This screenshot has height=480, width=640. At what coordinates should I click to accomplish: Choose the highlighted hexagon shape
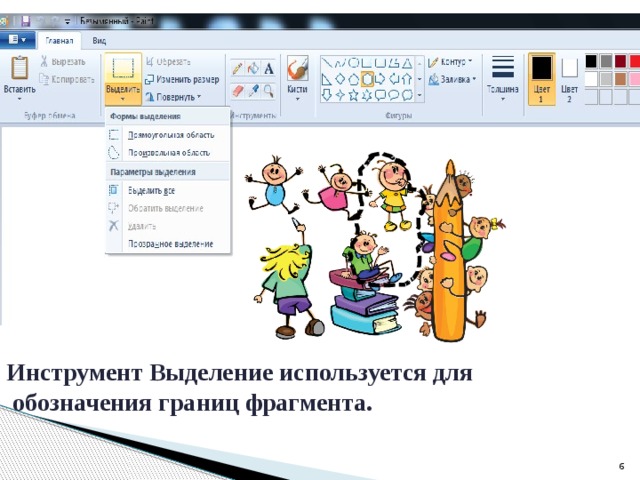point(367,79)
